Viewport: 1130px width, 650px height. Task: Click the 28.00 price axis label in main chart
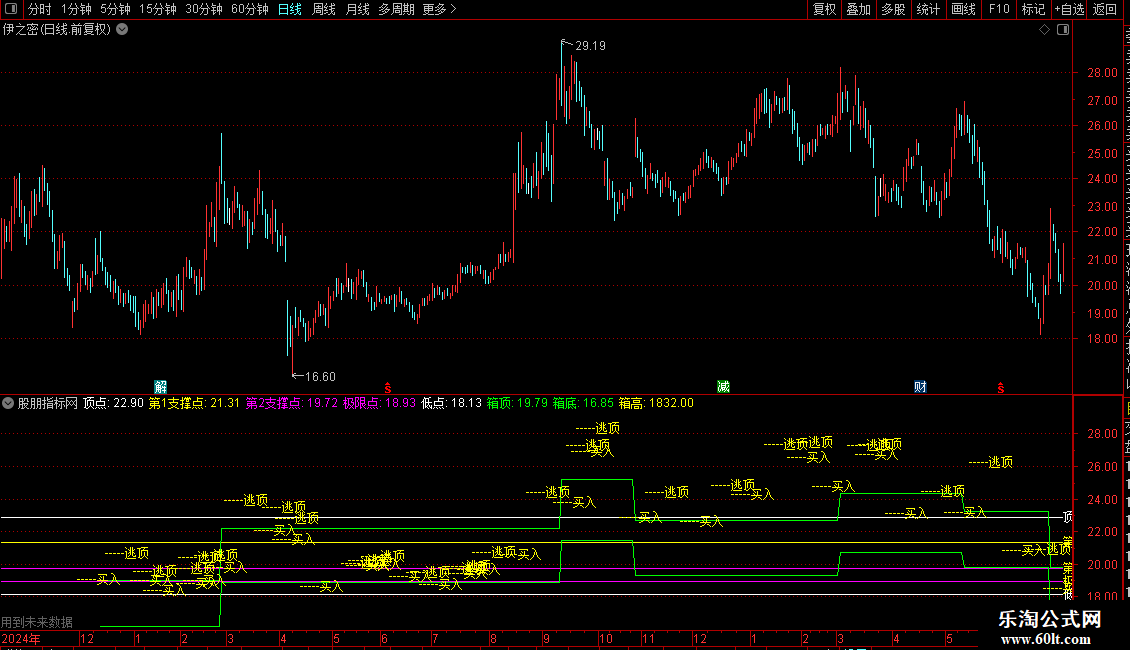point(1103,73)
